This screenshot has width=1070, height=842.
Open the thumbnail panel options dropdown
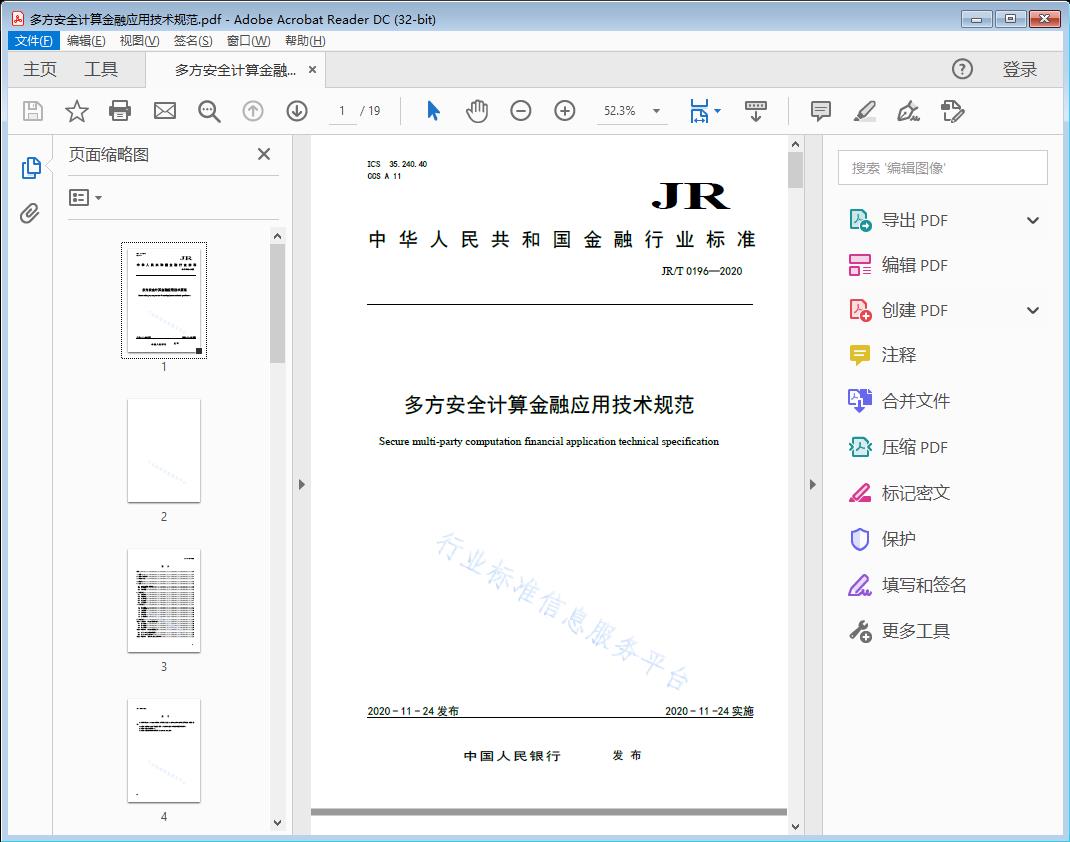84,197
